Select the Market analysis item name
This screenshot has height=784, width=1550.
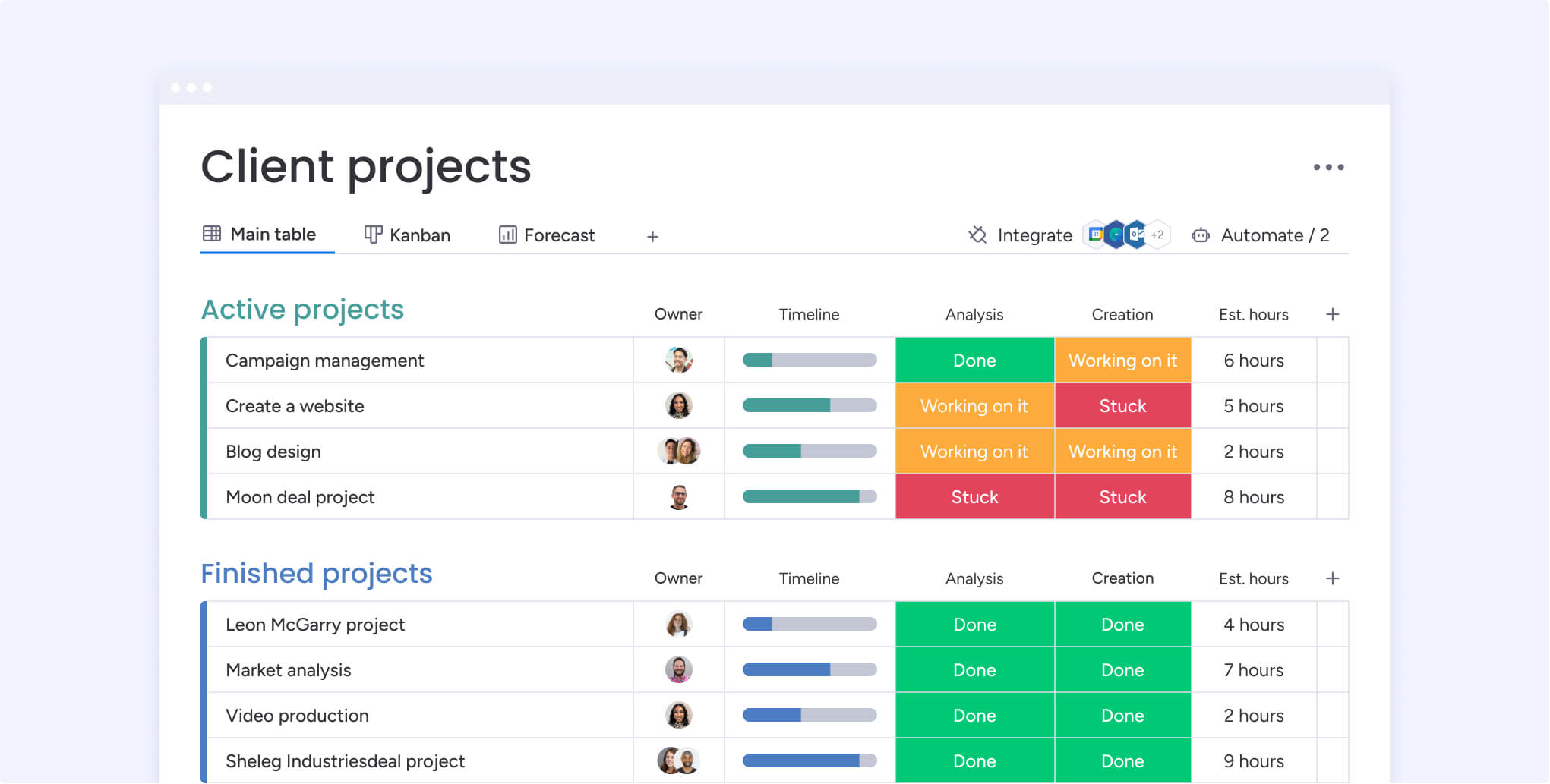(288, 669)
